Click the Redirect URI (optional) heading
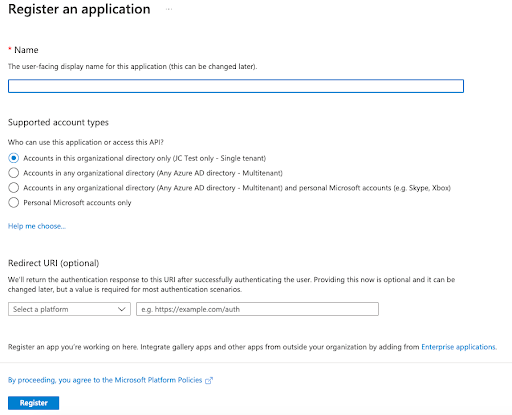512x415 pixels. [54, 263]
